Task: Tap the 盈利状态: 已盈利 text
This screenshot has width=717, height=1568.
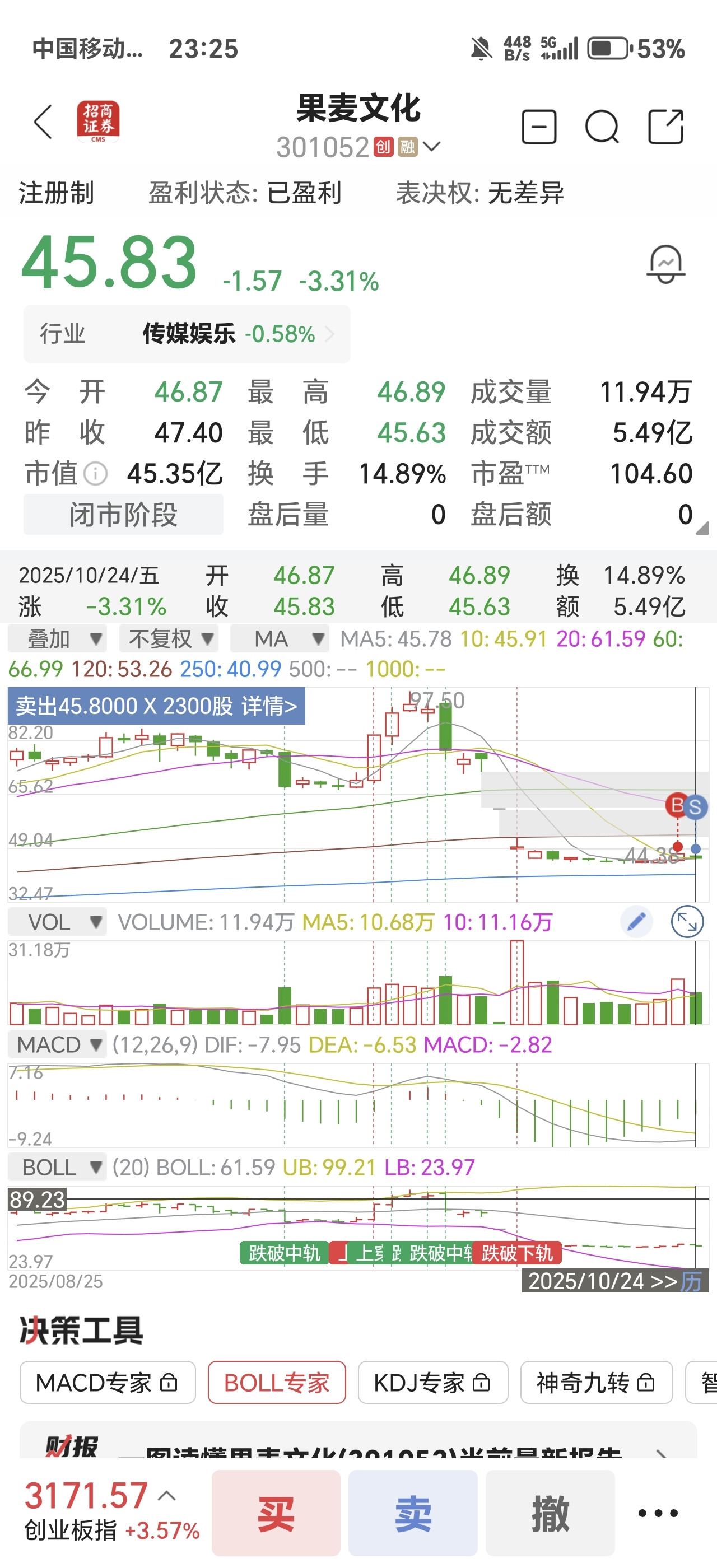Action: point(245,193)
